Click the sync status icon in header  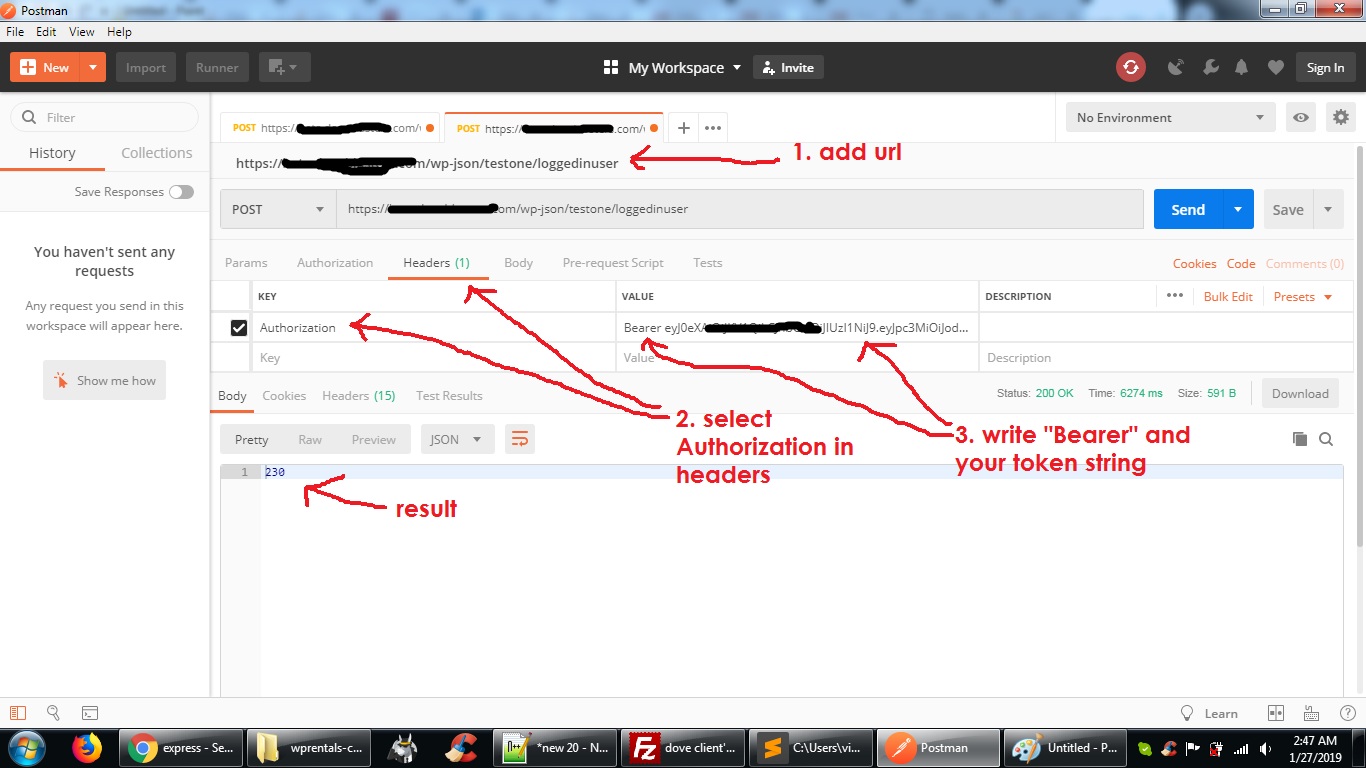click(x=1130, y=67)
